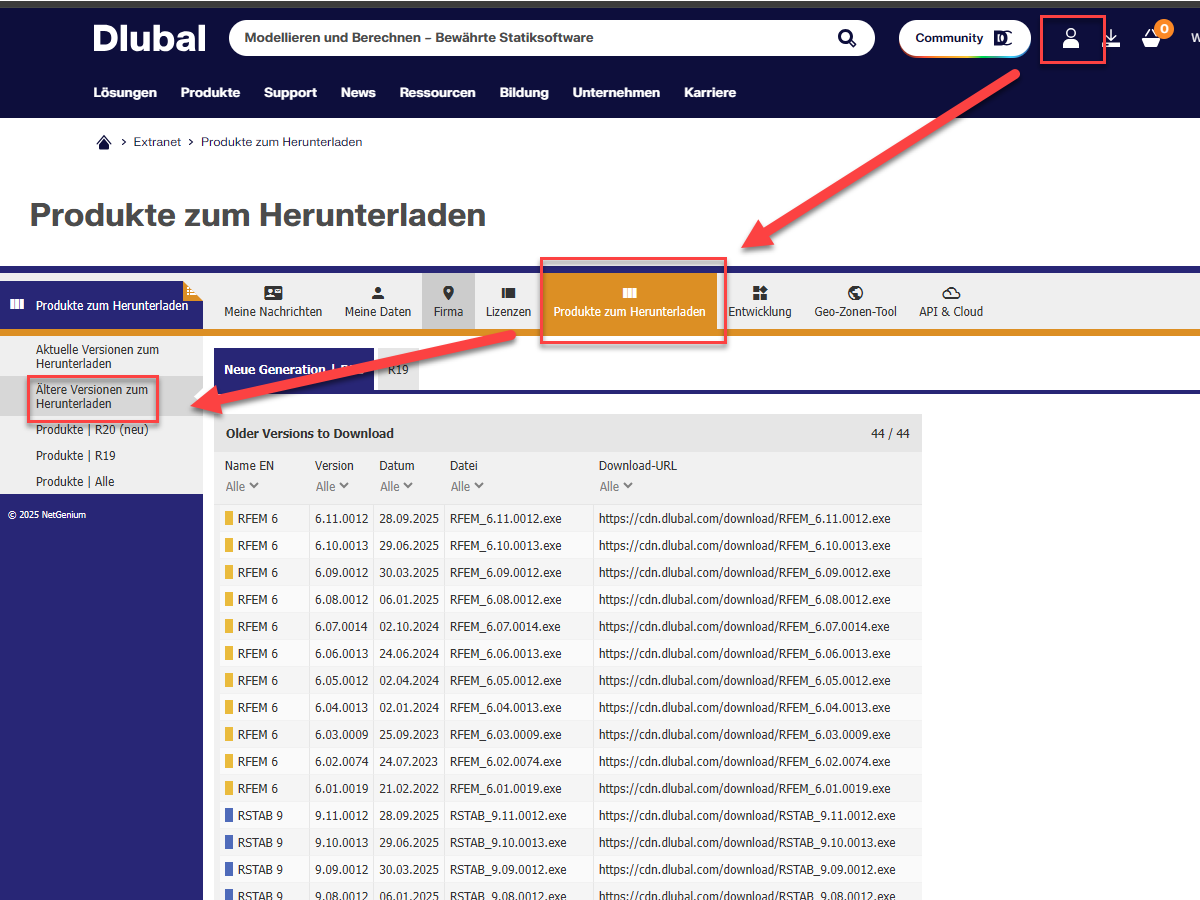Expand the Datei column filter
Viewport: 1200px width, 900px height.
pyautogui.click(x=466, y=485)
